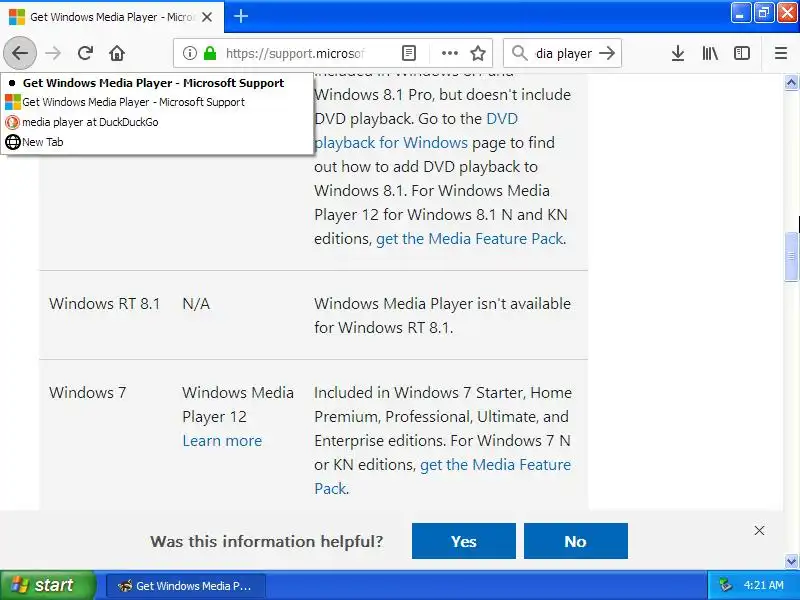The width and height of the screenshot is (800, 600).
Task: Select New Tab history entry
Action: 157,142
